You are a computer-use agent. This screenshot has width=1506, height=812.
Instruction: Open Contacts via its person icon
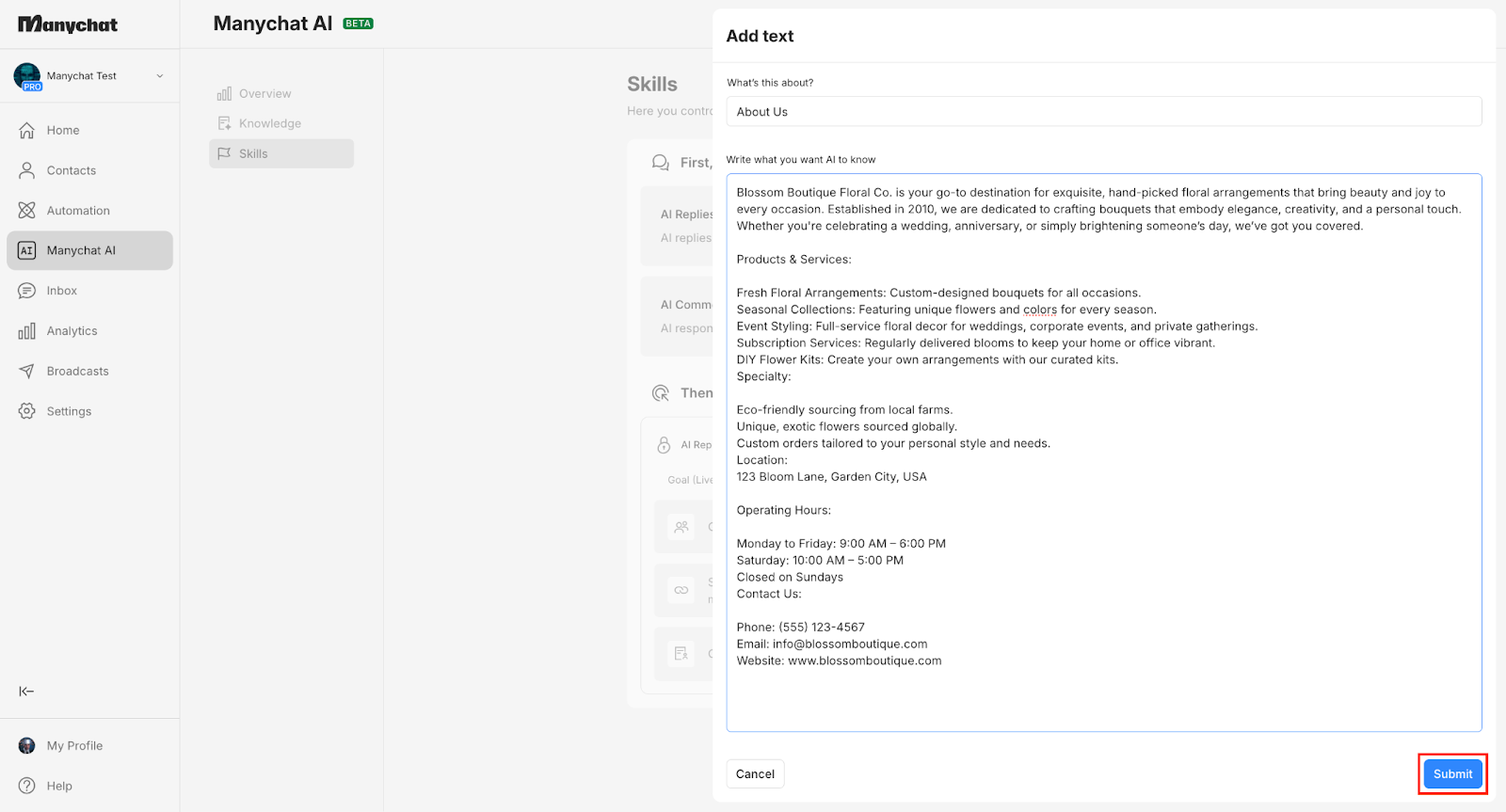coord(27,170)
